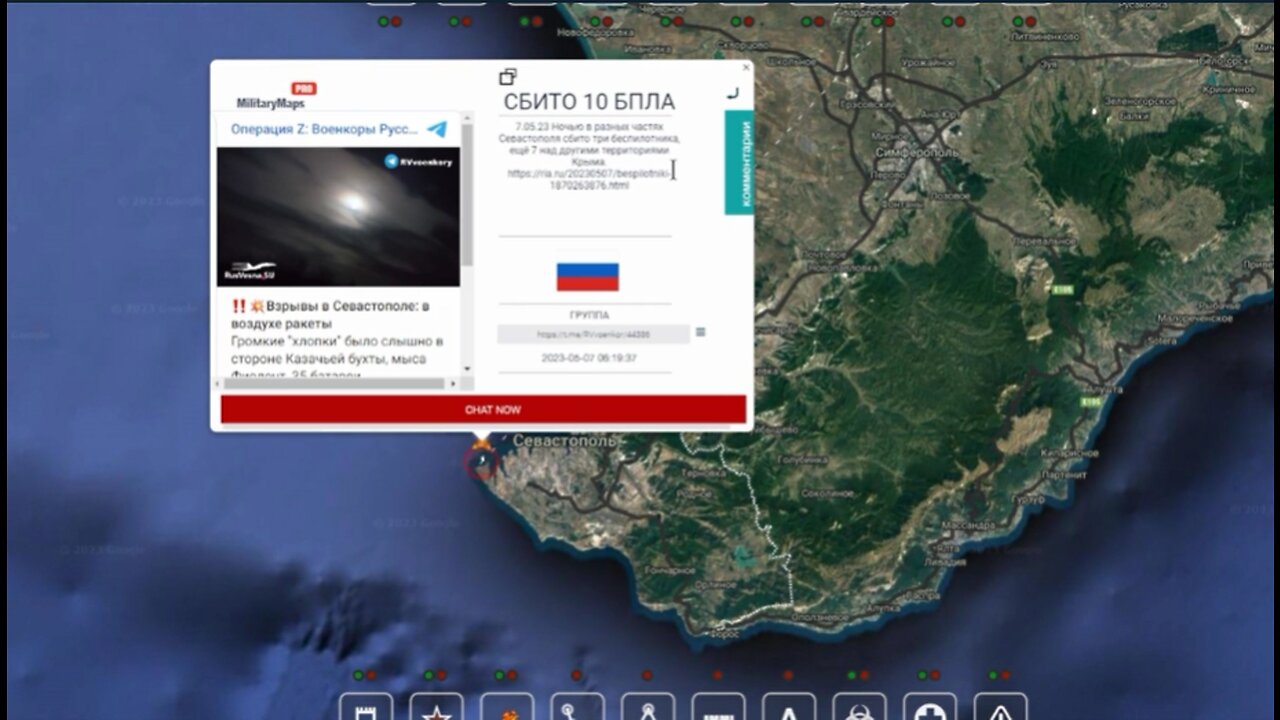This screenshot has height=720, width=1280.
Task: Click the horizontal scrollbar right arrow
Action: [x=454, y=383]
